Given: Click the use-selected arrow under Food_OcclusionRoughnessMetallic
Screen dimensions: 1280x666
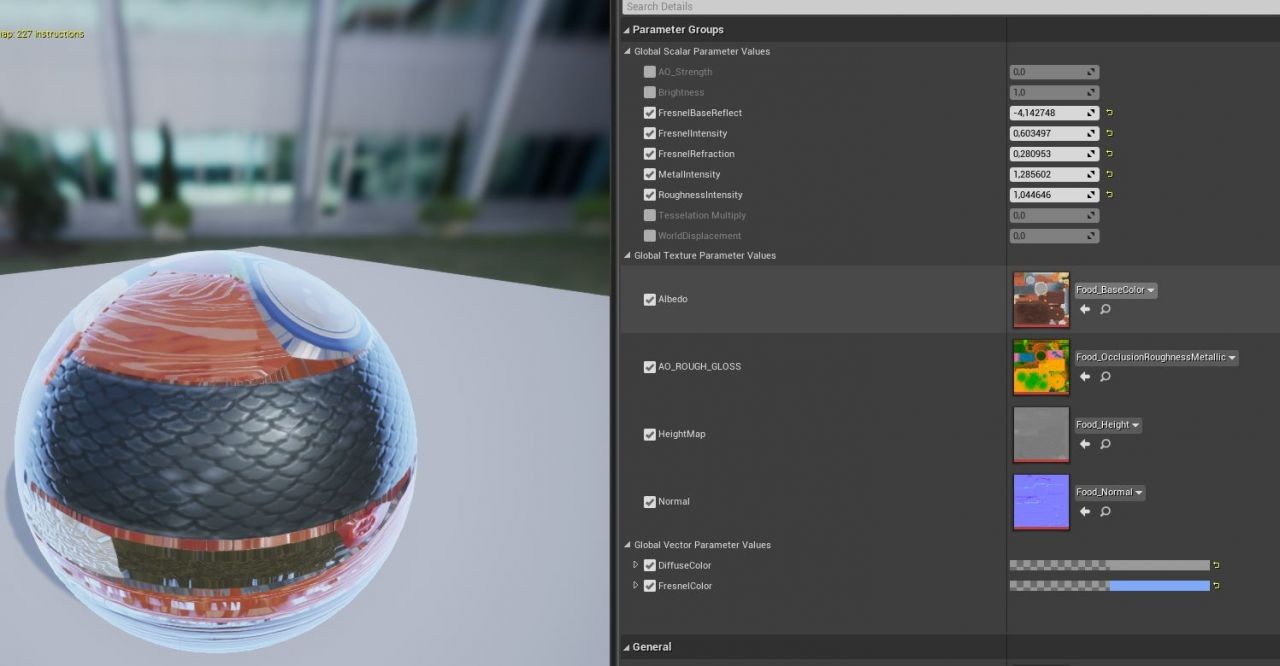Looking at the screenshot, I should click(1085, 377).
